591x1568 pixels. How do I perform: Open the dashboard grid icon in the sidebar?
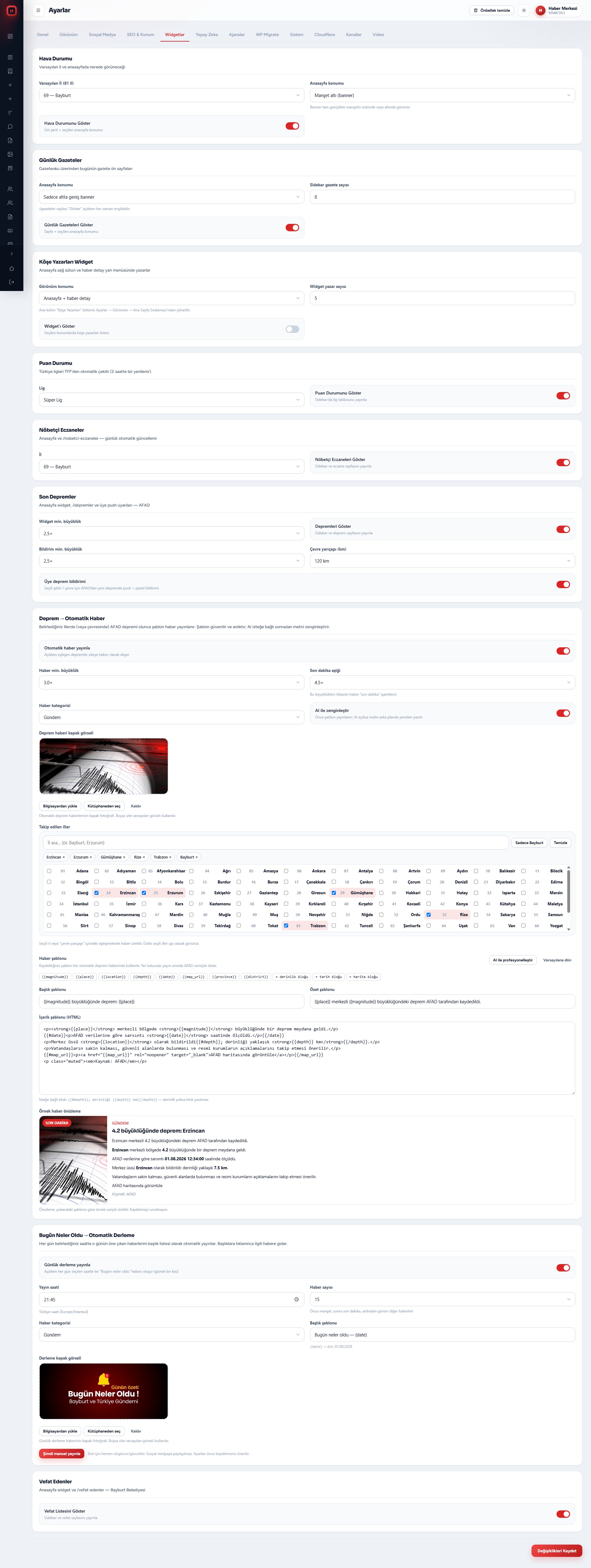click(x=10, y=37)
